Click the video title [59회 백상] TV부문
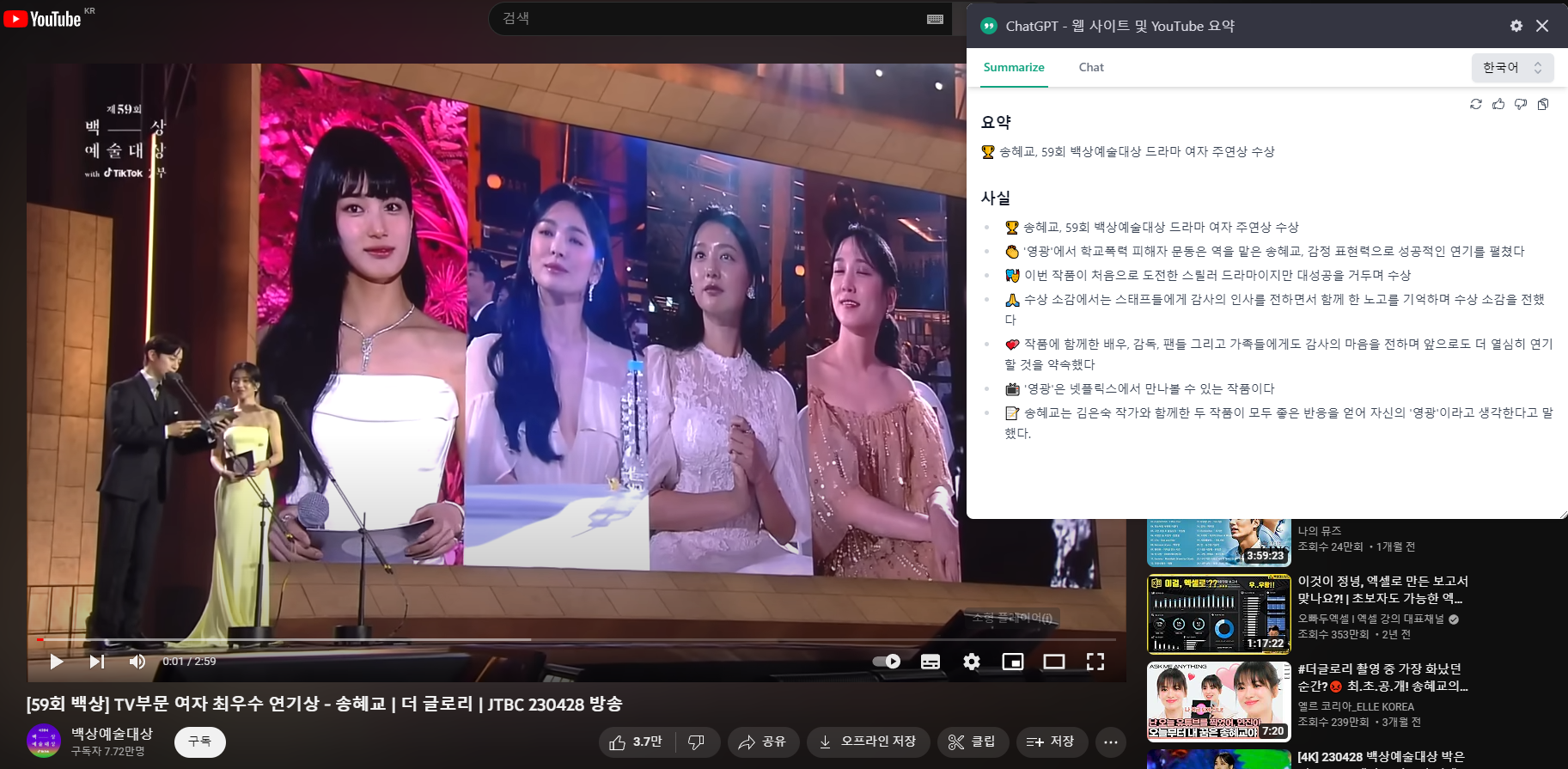 [325, 704]
